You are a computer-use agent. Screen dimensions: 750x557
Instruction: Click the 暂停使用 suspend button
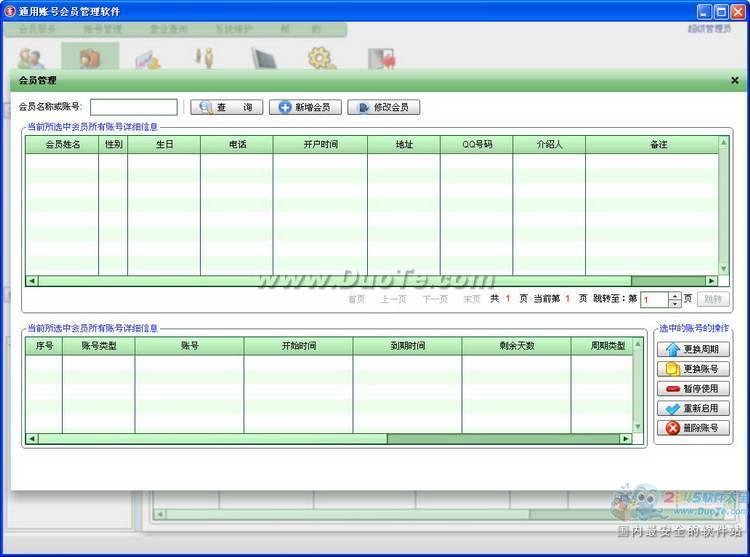pyautogui.click(x=694, y=388)
